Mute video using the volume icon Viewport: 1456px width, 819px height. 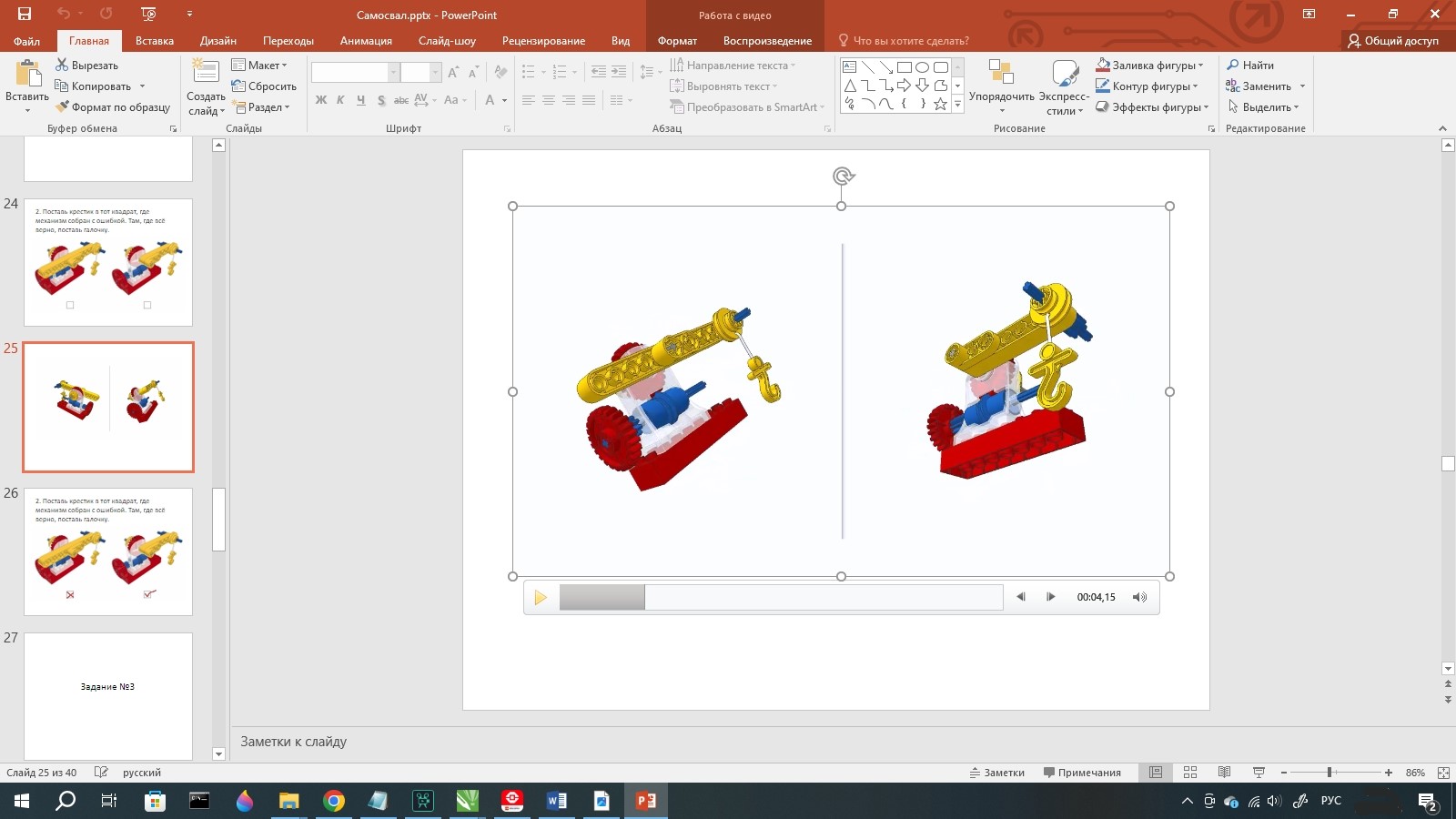click(x=1139, y=598)
